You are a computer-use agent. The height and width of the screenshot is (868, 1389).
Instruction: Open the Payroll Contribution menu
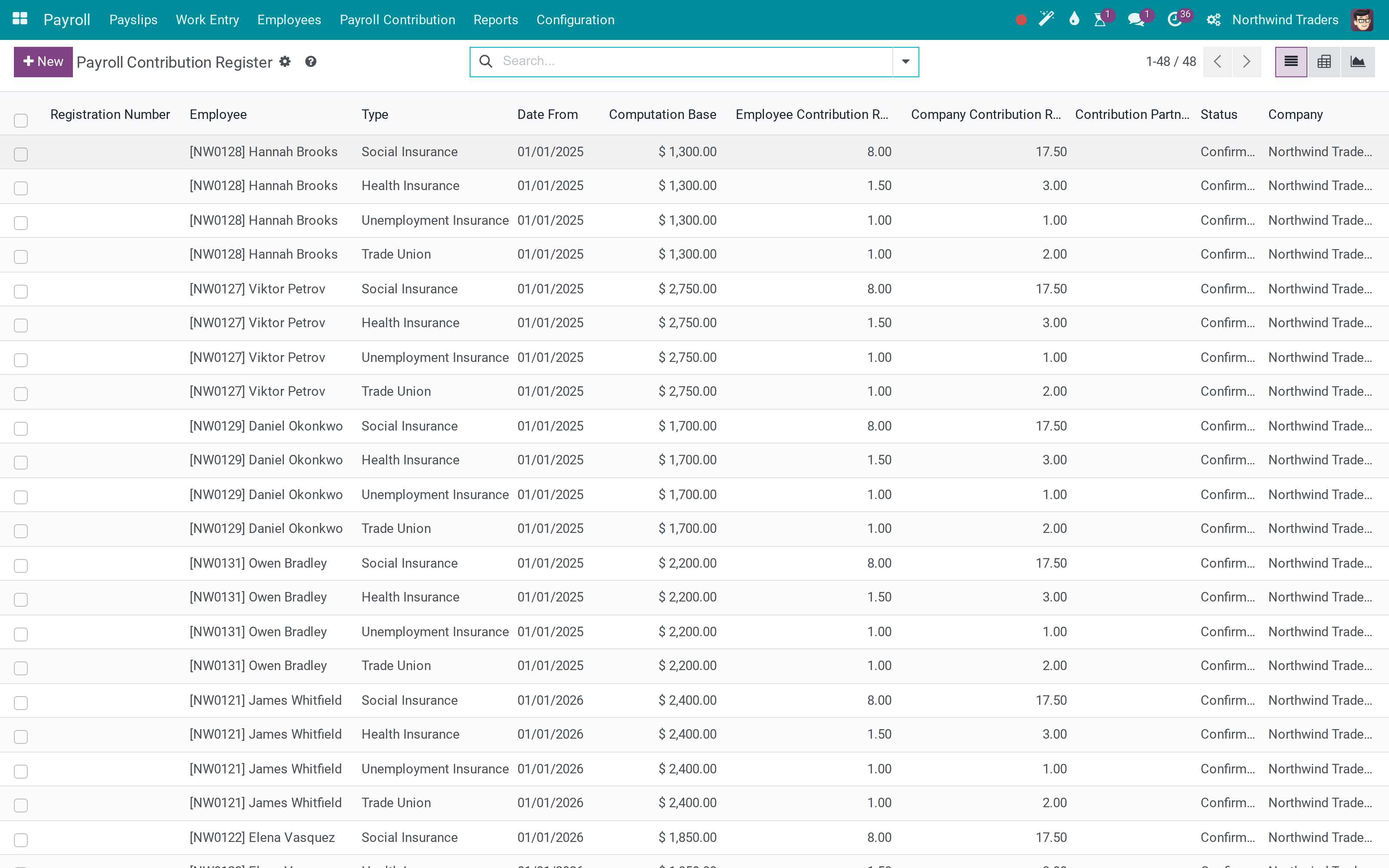(397, 20)
